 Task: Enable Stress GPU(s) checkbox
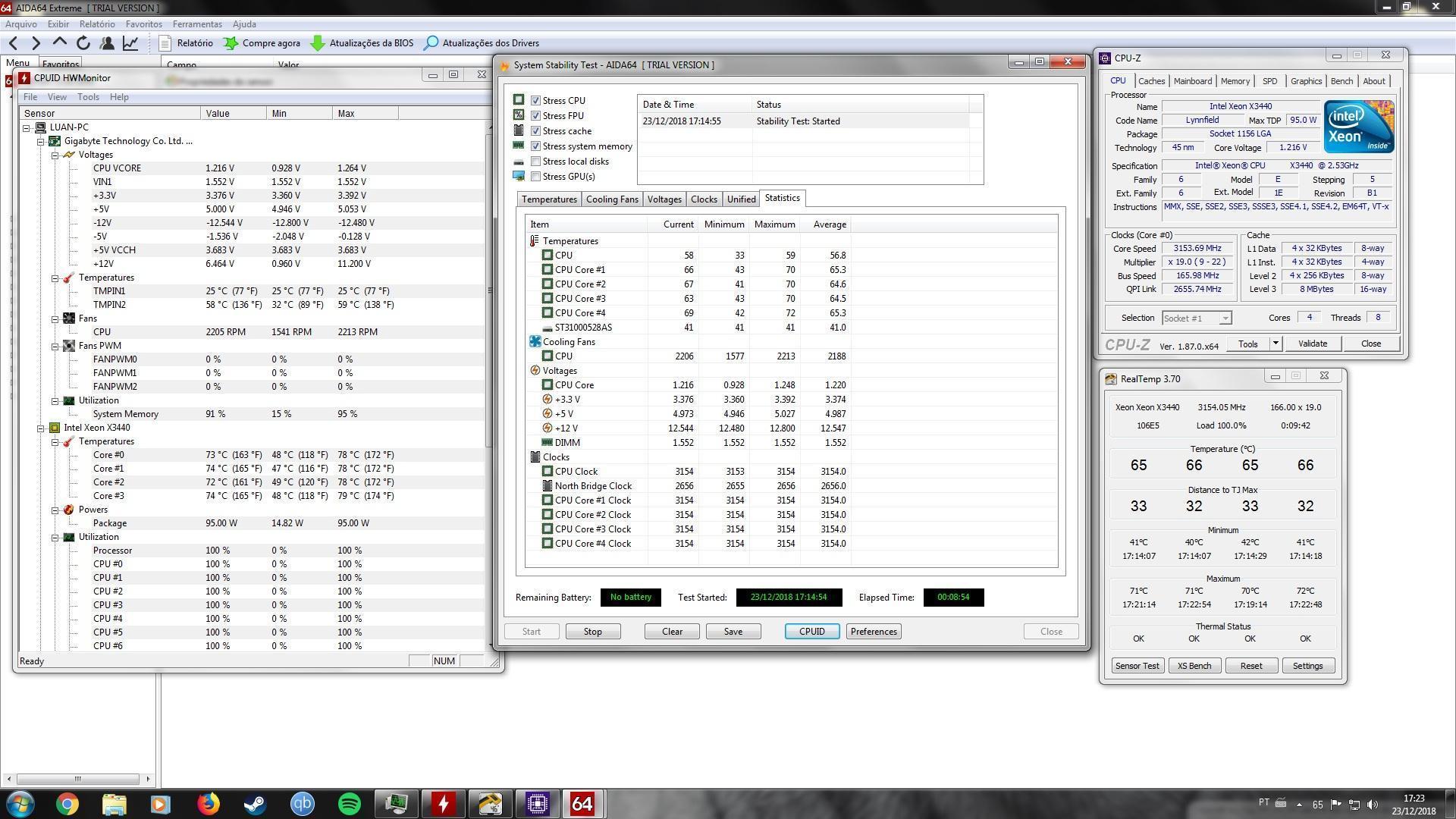(535, 176)
